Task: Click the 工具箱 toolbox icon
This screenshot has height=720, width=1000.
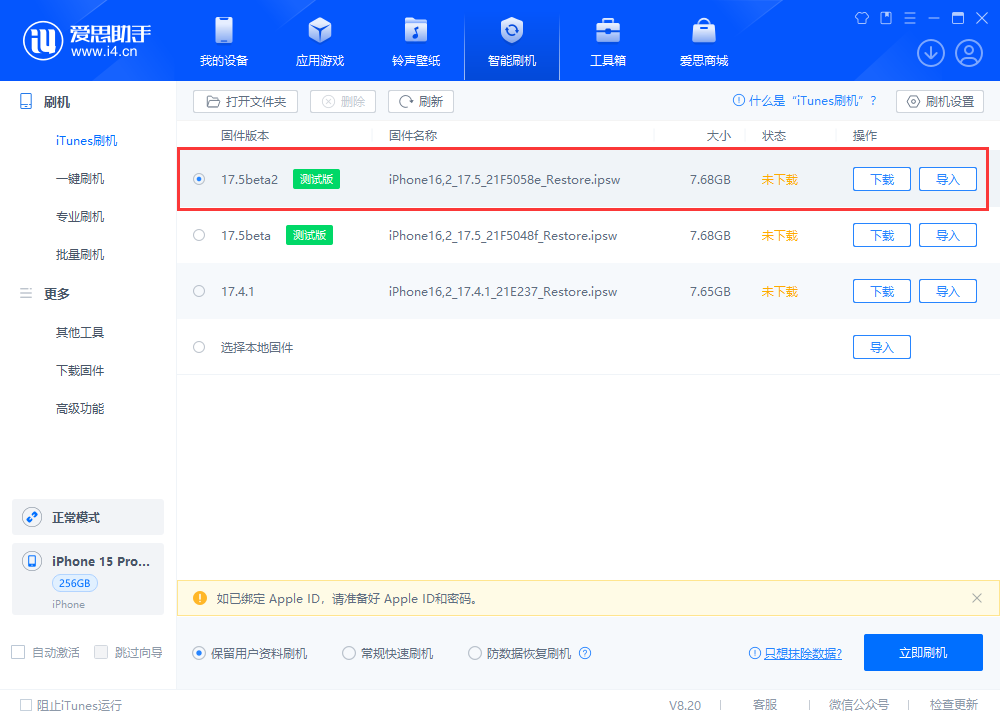Action: pyautogui.click(x=607, y=32)
